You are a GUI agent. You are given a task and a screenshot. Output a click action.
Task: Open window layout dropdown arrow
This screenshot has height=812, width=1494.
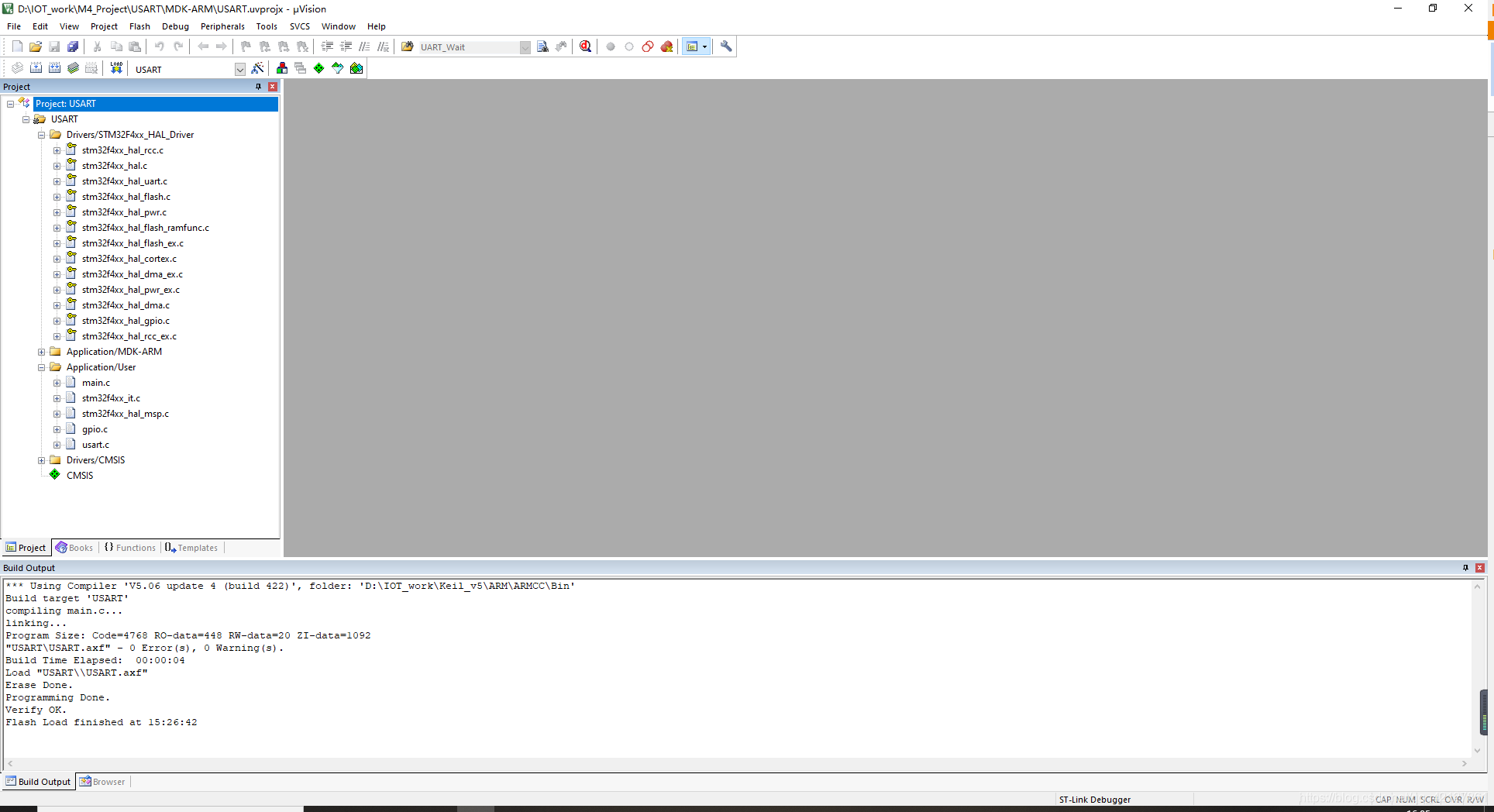(704, 46)
